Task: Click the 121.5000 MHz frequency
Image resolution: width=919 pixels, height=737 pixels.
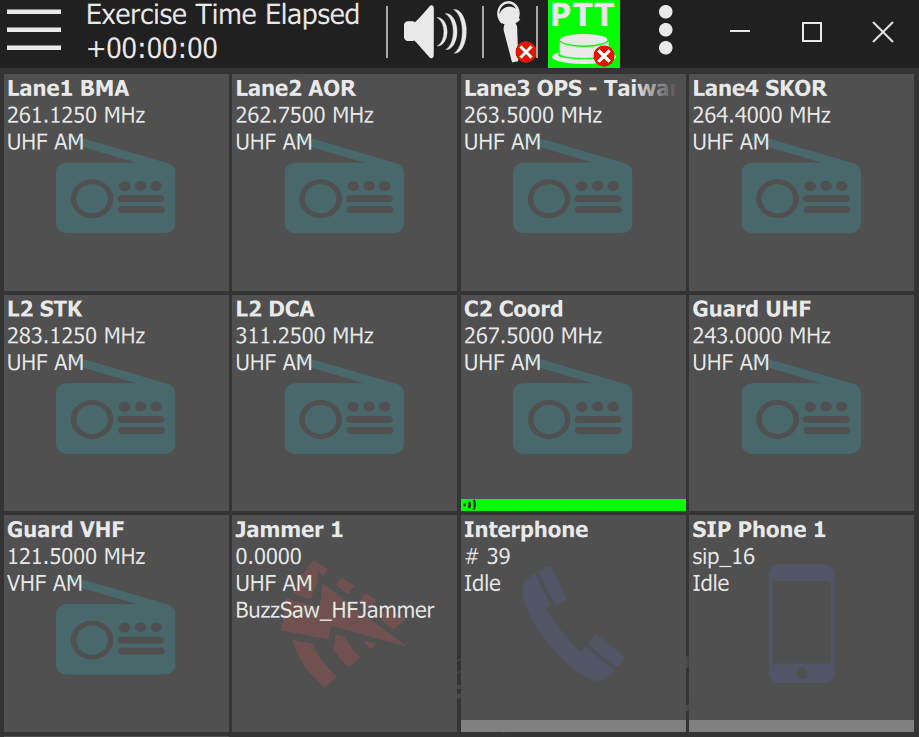Action: click(x=76, y=556)
